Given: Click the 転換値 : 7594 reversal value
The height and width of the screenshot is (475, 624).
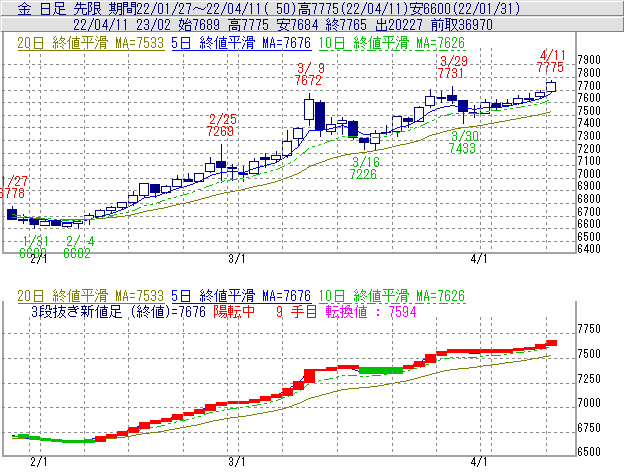Looking at the screenshot, I should tap(371, 311).
